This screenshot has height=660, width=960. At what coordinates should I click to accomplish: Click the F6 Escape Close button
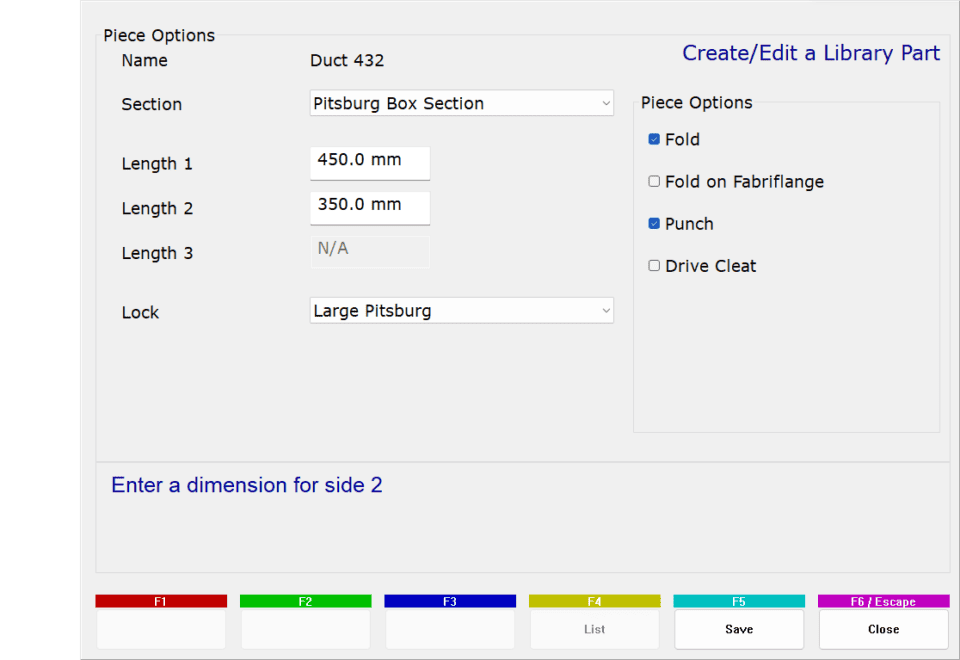click(x=883, y=629)
